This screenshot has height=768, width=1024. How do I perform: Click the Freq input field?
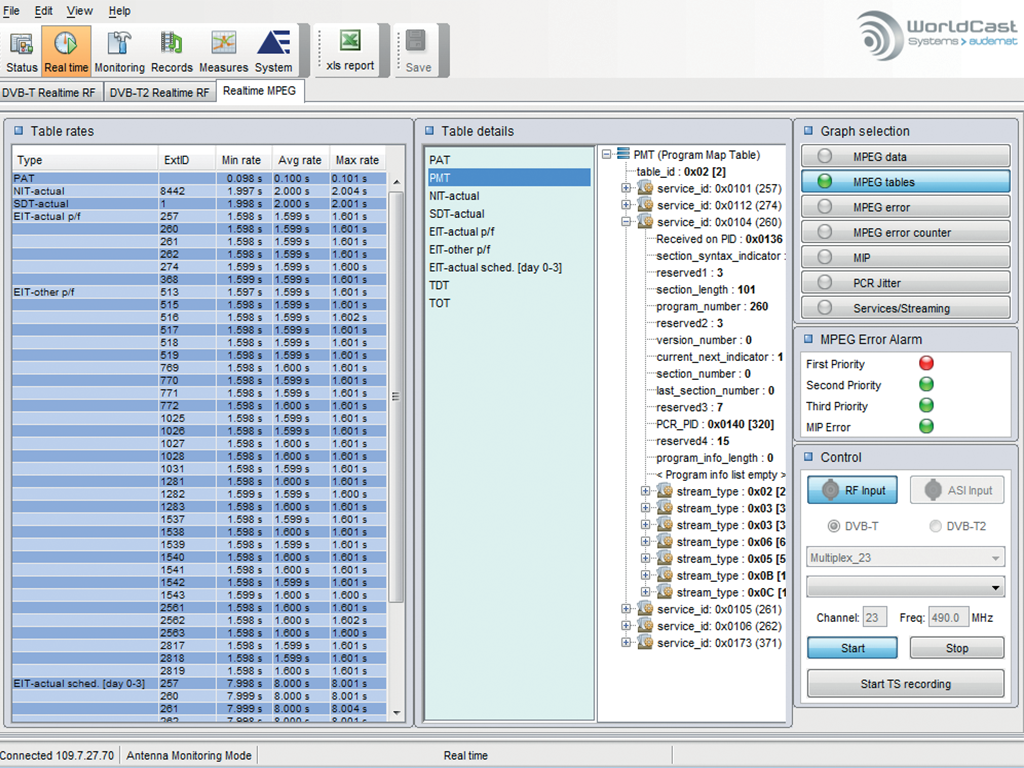tap(948, 617)
